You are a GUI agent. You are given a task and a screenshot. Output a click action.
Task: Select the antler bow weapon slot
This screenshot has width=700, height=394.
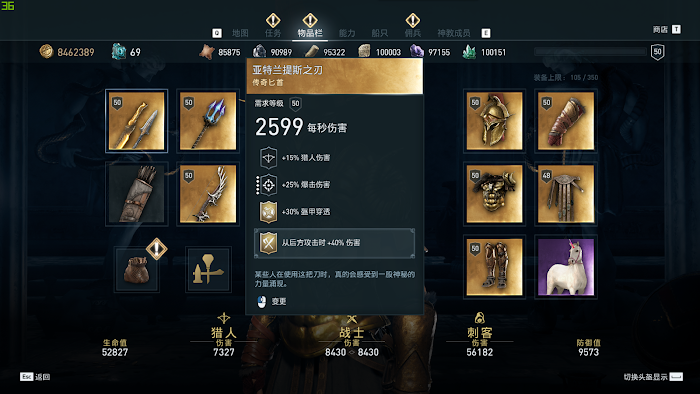208,194
